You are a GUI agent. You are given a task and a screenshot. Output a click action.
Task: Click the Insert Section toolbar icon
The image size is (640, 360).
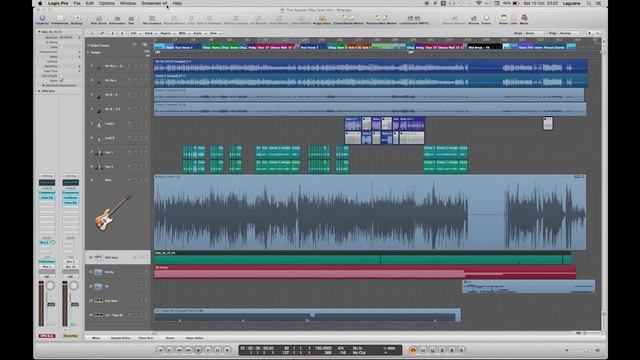click(279, 20)
